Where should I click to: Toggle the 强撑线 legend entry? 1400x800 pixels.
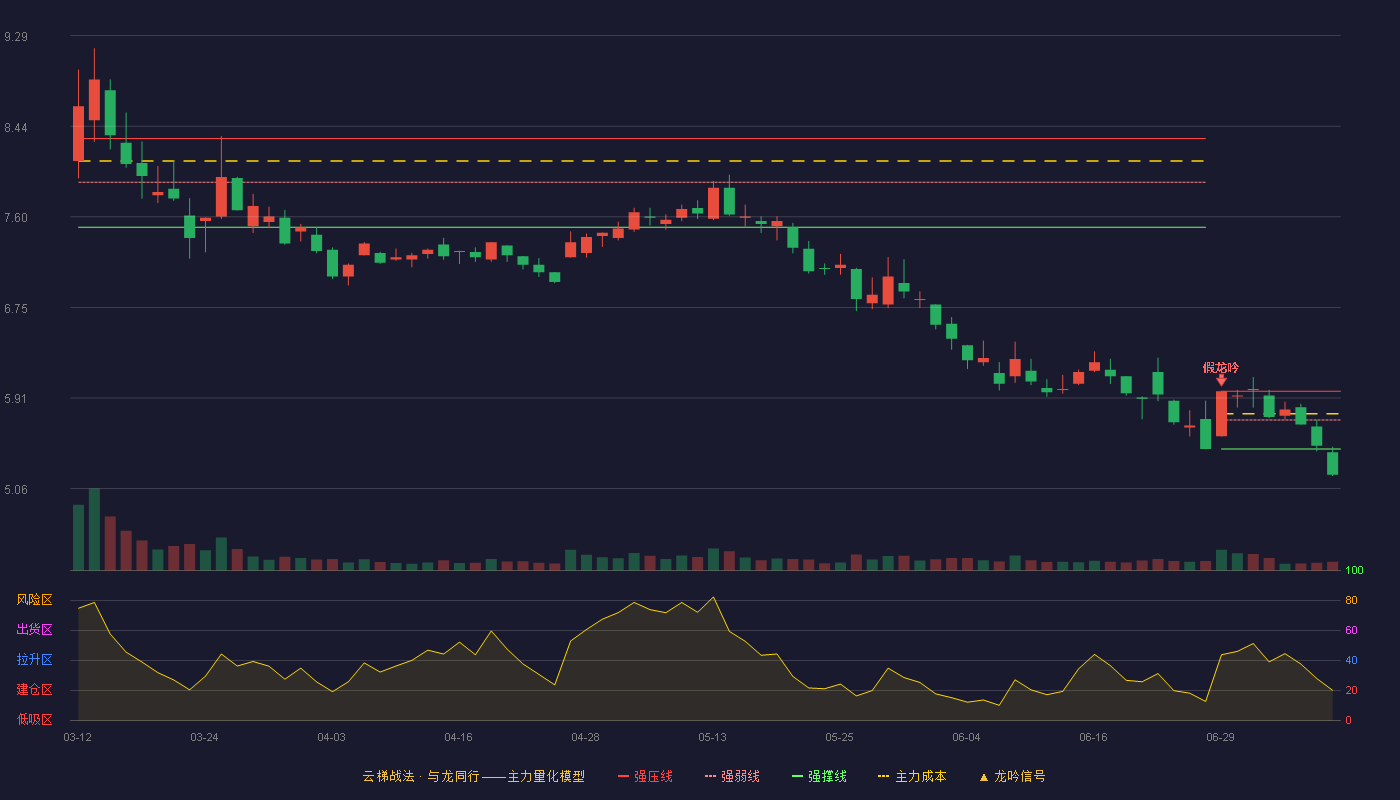[819, 776]
